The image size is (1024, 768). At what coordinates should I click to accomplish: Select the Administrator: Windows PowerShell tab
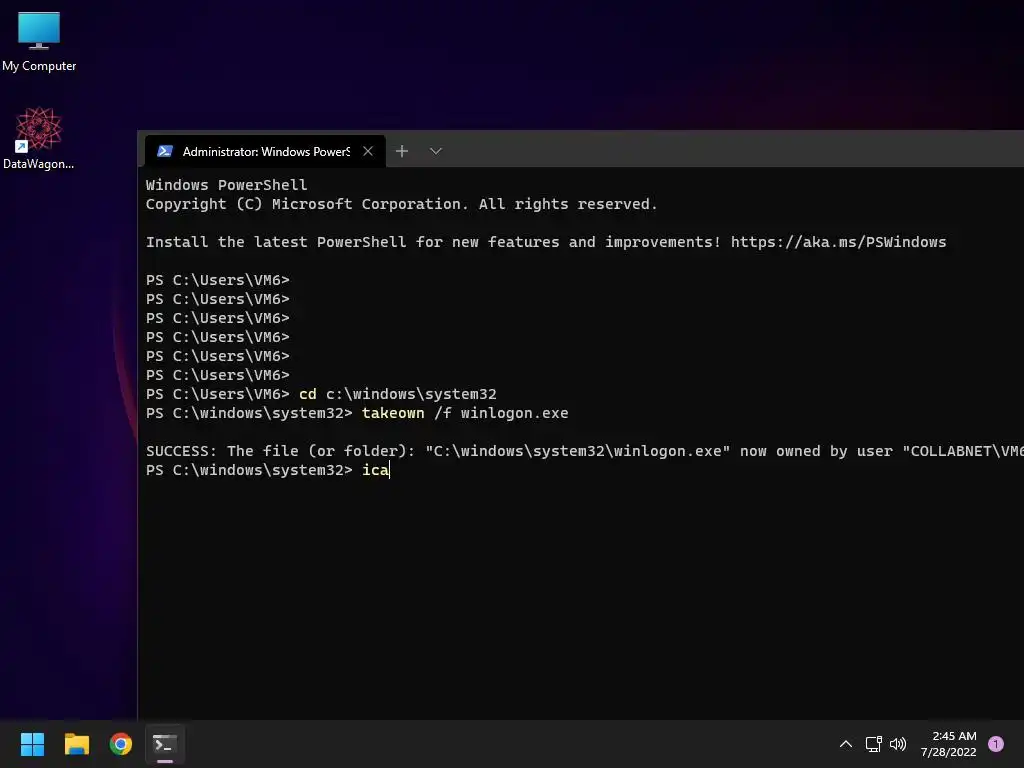coord(264,152)
